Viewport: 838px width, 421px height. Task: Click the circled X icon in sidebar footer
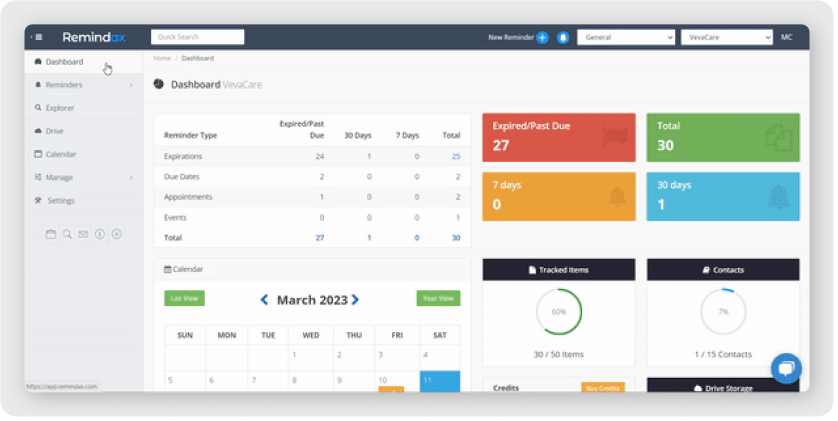pos(116,234)
